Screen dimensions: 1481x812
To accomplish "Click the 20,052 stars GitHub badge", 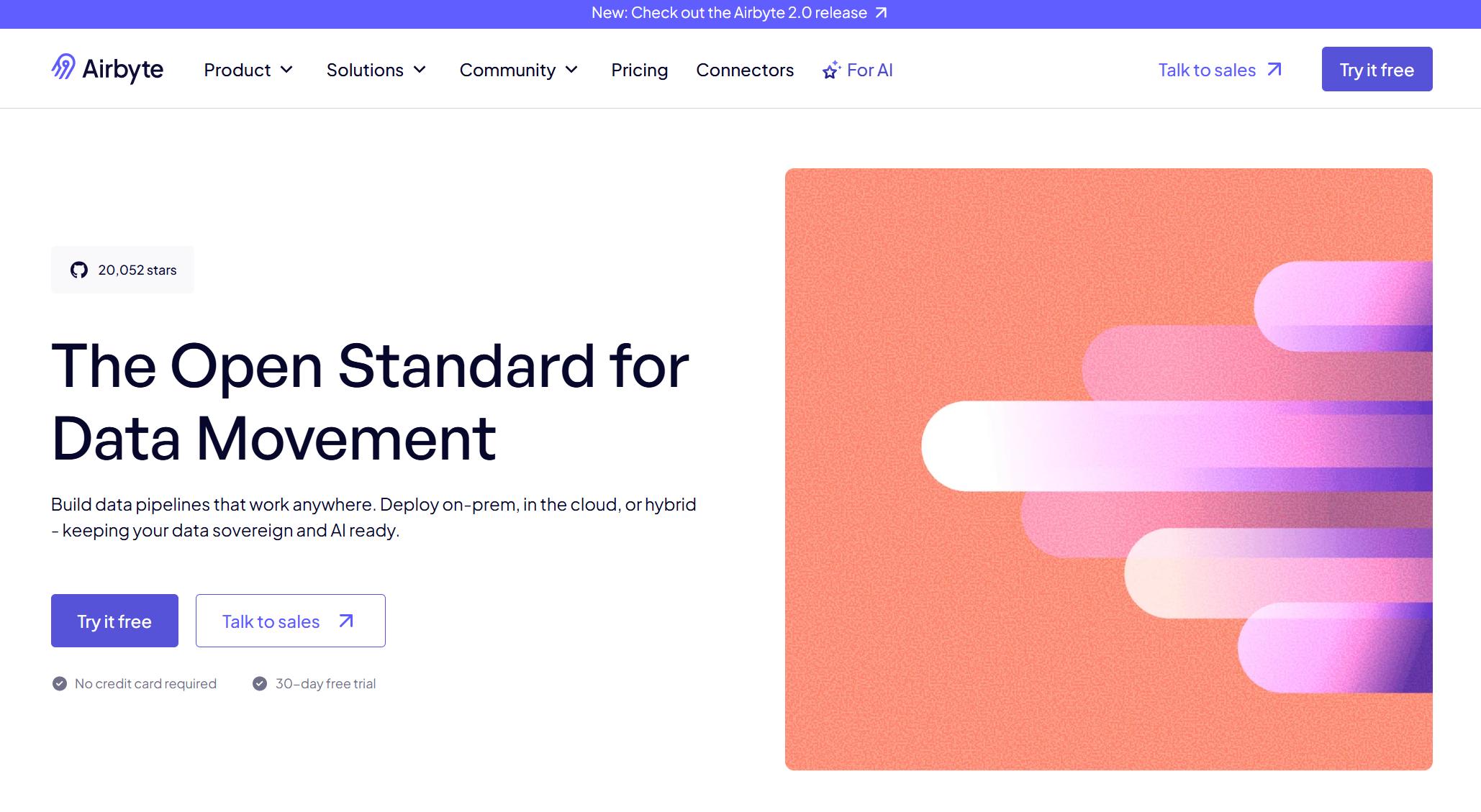I will tap(123, 270).
